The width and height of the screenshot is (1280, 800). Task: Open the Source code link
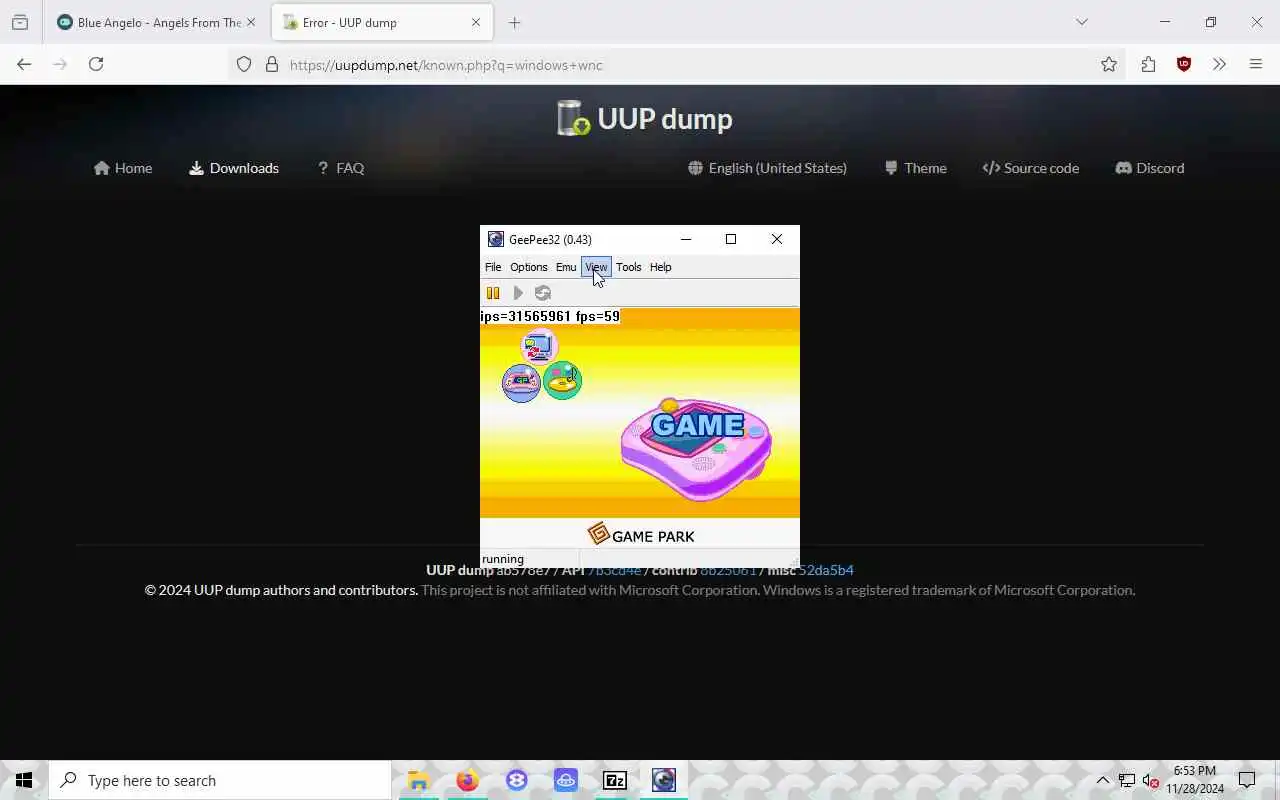coord(1031,168)
